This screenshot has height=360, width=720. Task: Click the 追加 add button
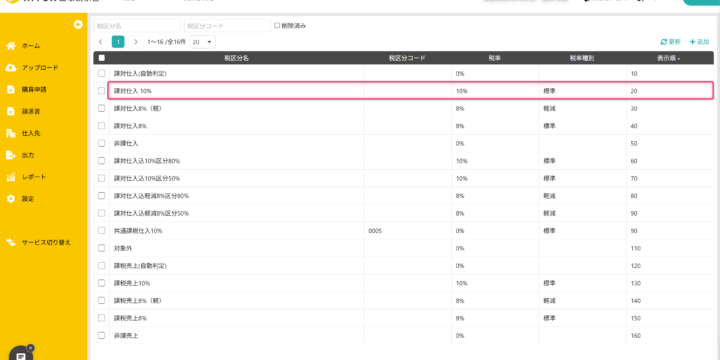(x=699, y=42)
